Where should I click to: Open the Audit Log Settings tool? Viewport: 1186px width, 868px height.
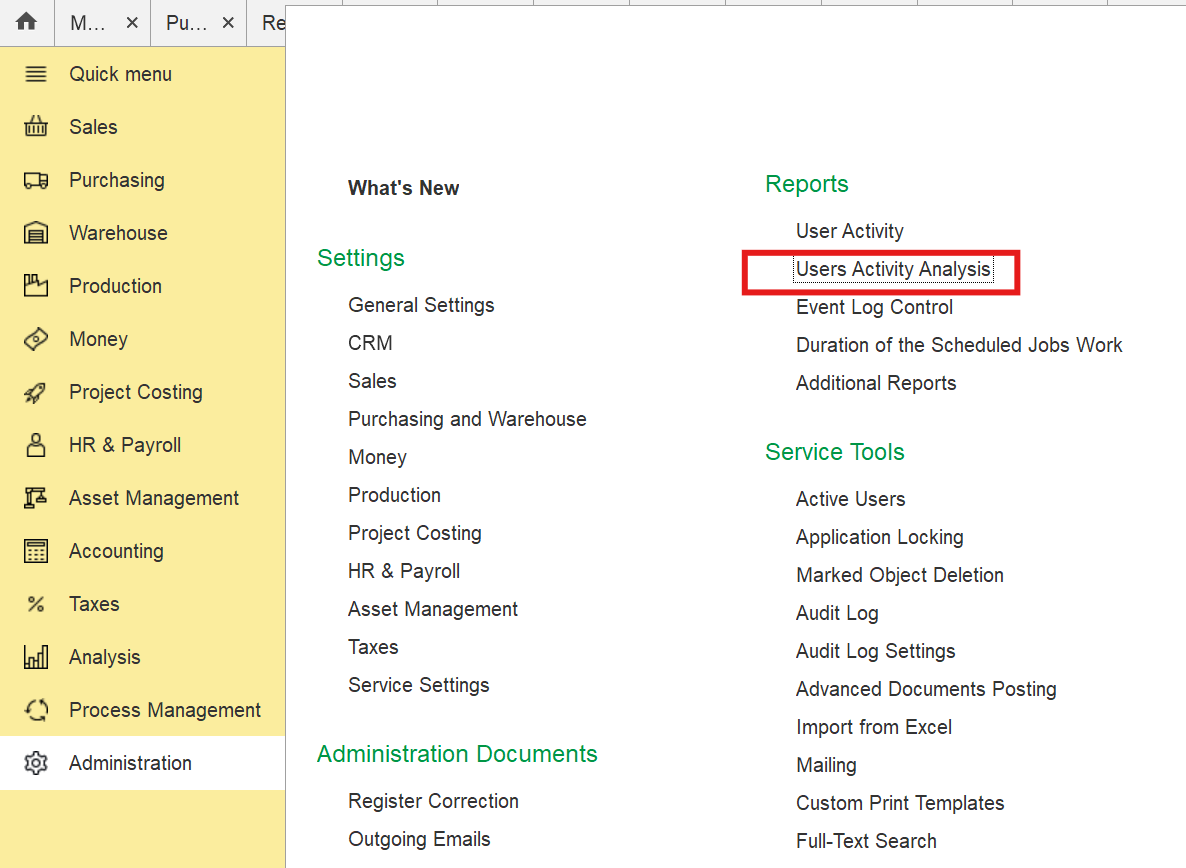coord(875,651)
